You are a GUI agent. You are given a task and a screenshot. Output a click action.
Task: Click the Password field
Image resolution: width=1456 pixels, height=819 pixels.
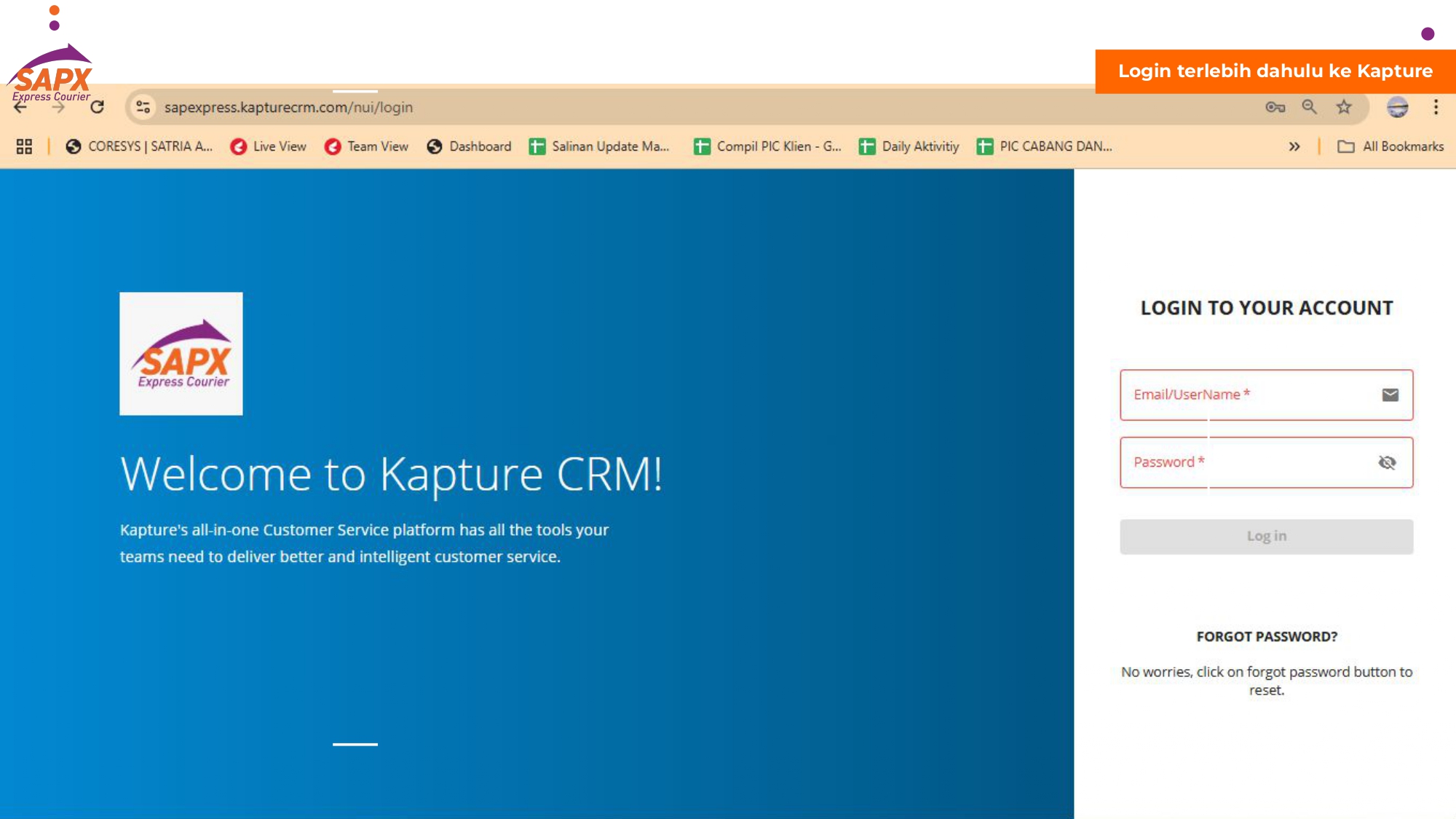coord(1266,462)
